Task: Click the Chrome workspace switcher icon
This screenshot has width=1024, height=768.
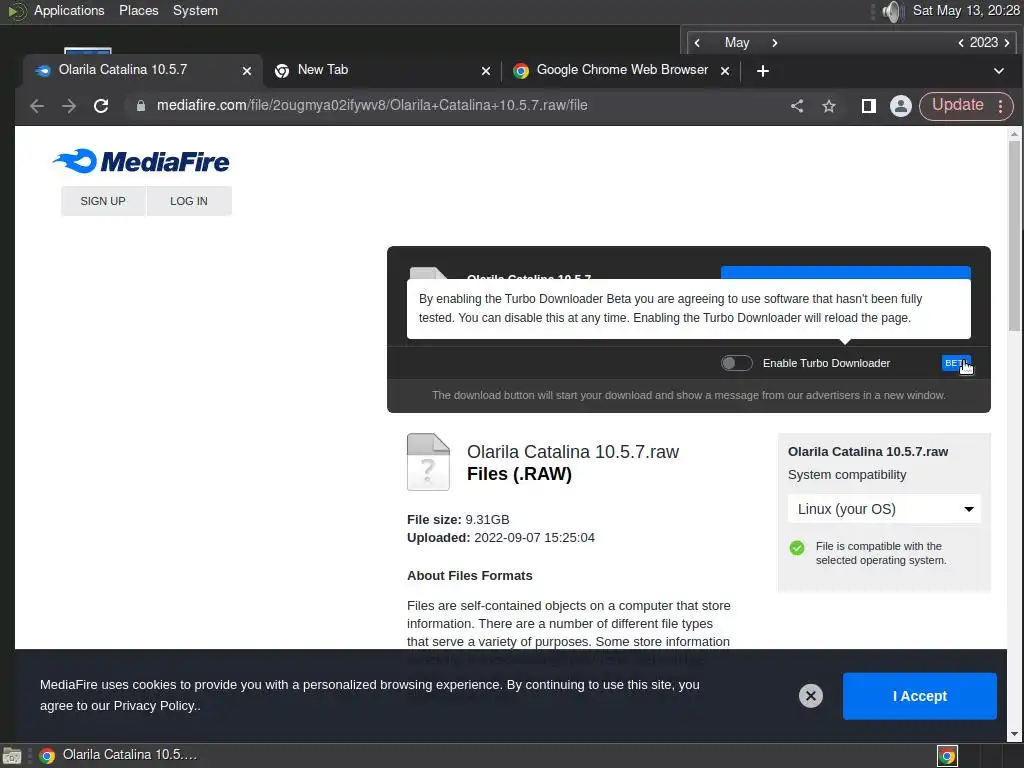Action: click(x=947, y=756)
